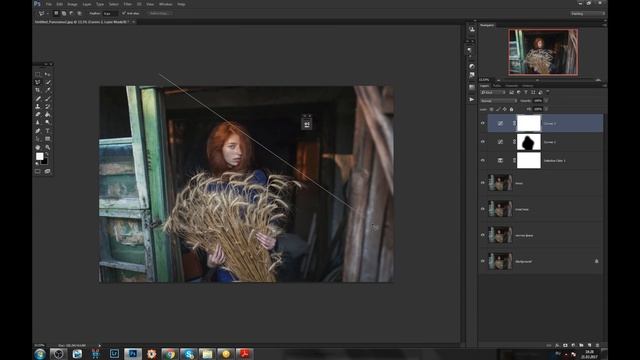Open the workspace switcher dropdown
This screenshot has height=360, width=640.
pos(587,13)
